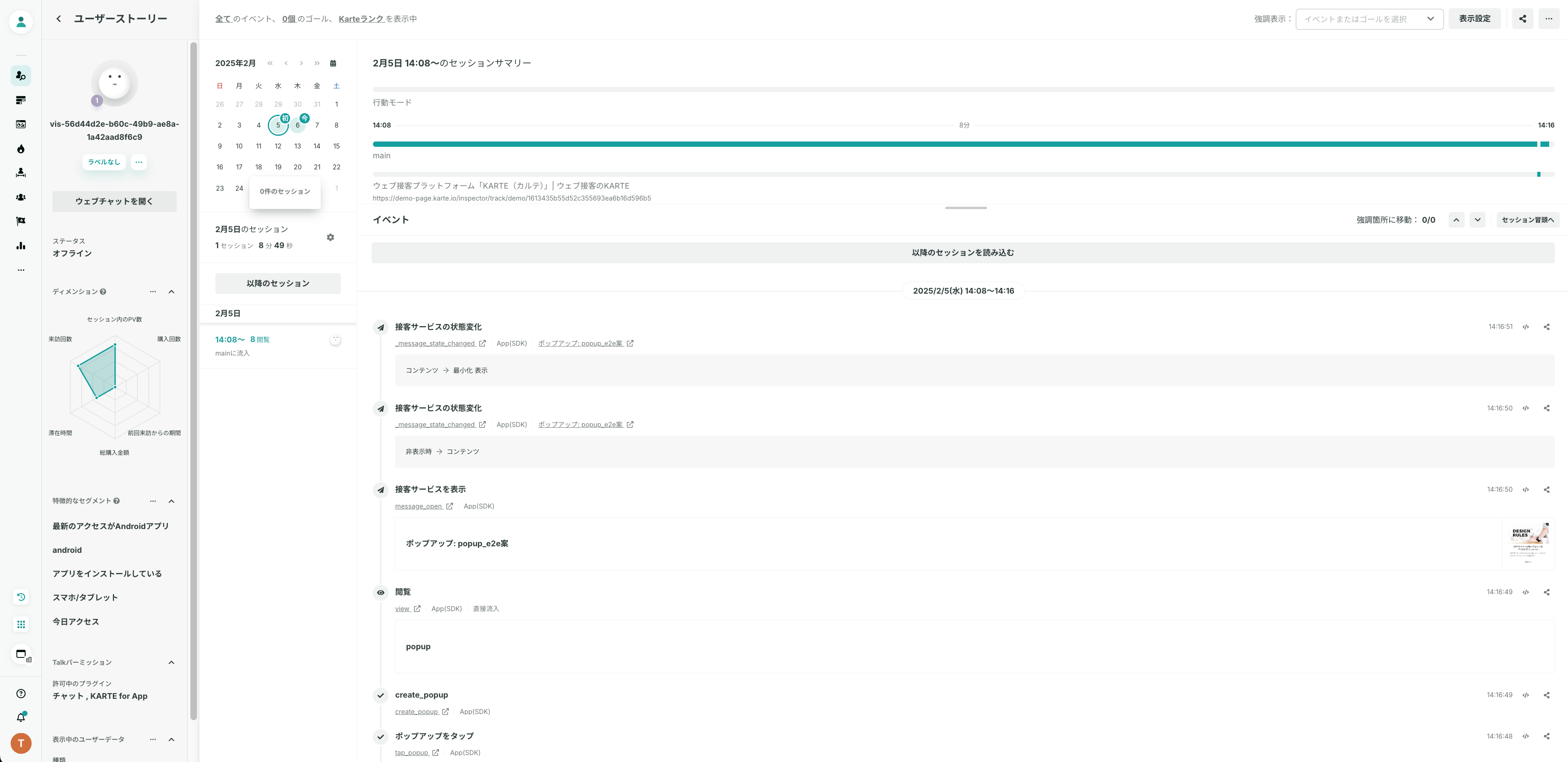Open the calendar picker icon

pos(333,63)
